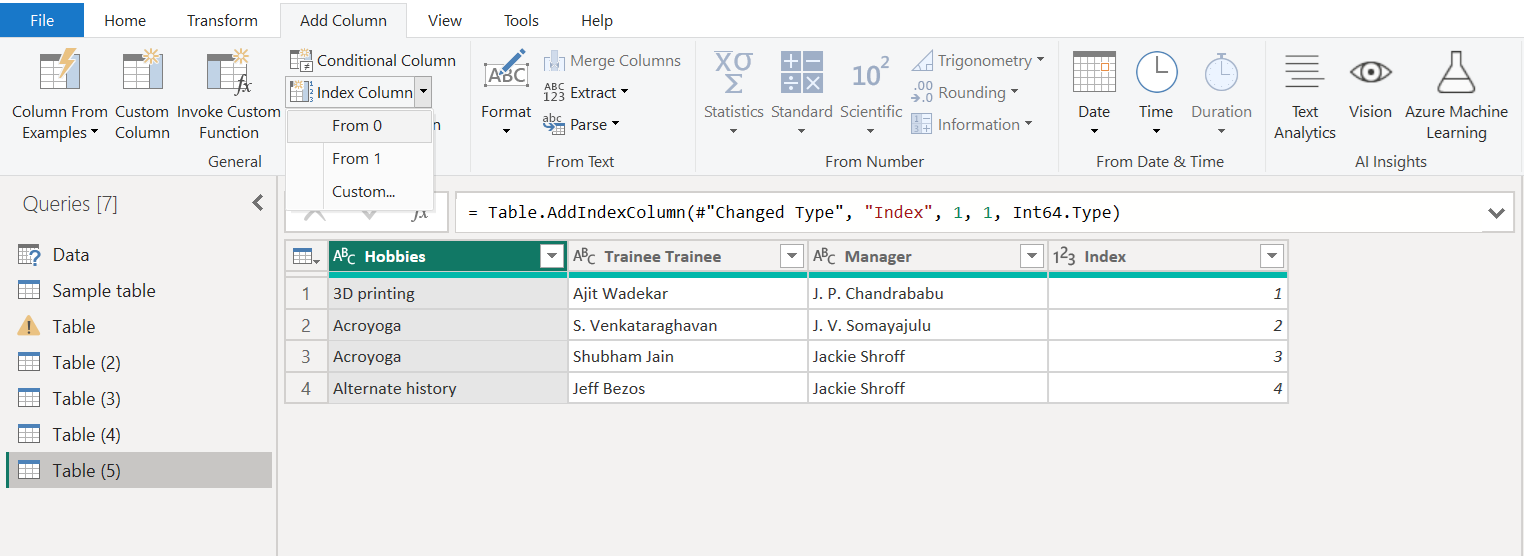The width and height of the screenshot is (1524, 556).
Task: Click the Rounding icon
Action: coord(922,92)
